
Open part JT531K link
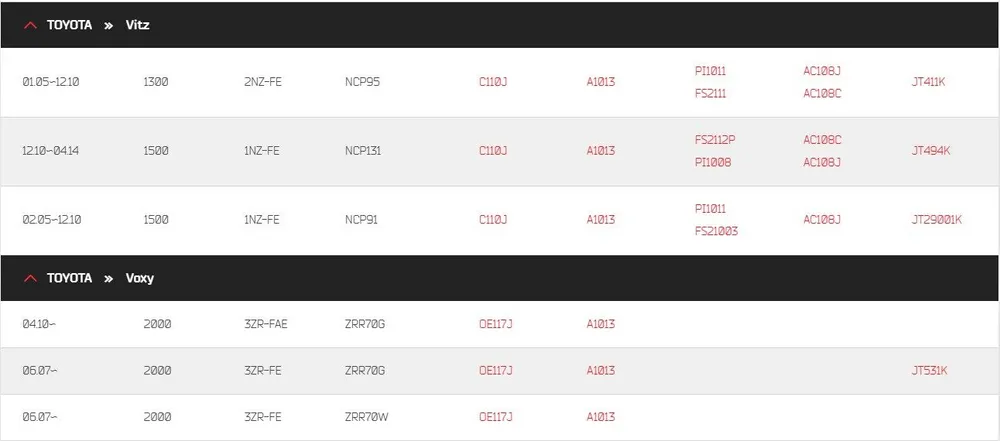click(x=930, y=371)
